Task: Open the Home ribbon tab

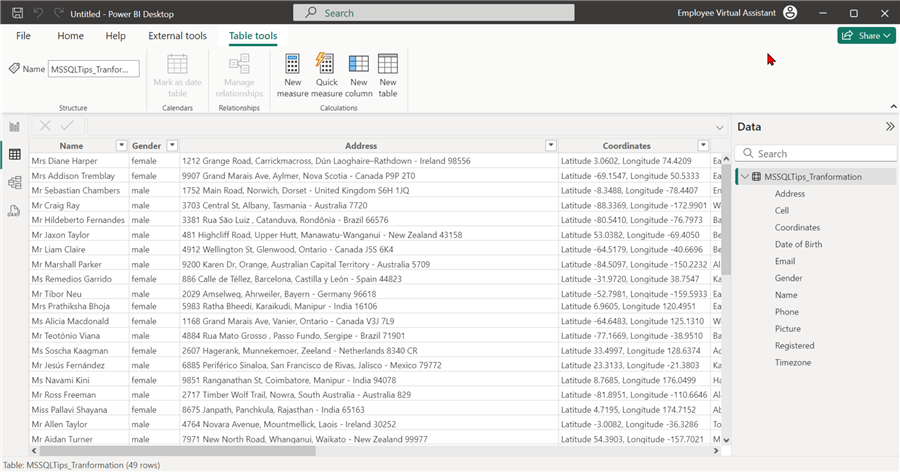Action: click(70, 36)
